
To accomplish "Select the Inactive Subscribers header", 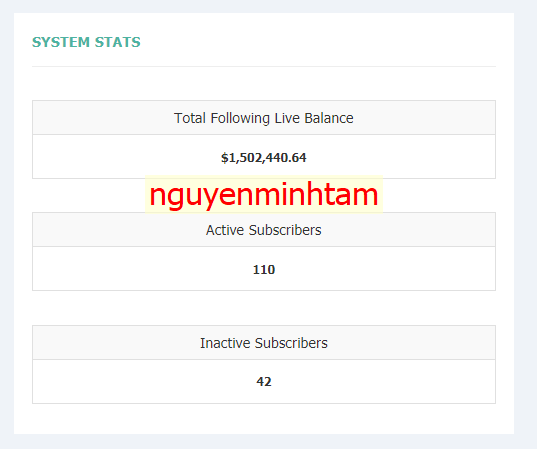I will point(264,343).
